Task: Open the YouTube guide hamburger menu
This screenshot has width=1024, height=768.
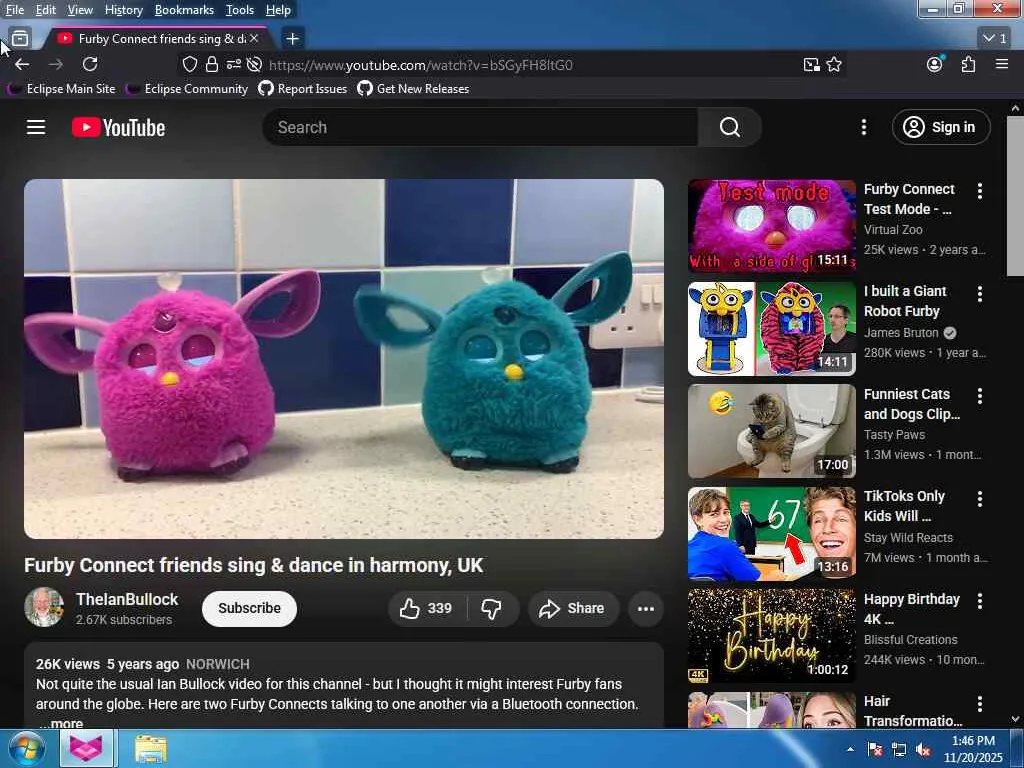Action: click(x=36, y=127)
